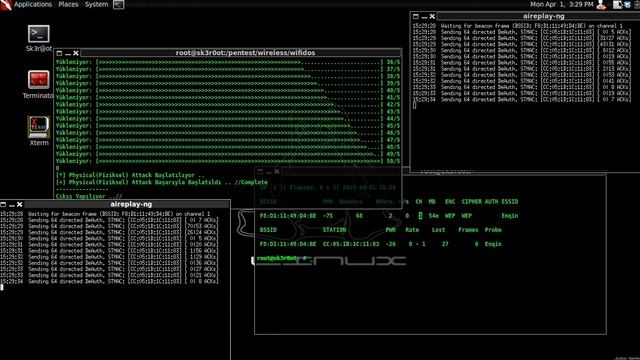
Task: Click the cursor prompt in the top-right aireplay-ng window
Action: coord(415,105)
